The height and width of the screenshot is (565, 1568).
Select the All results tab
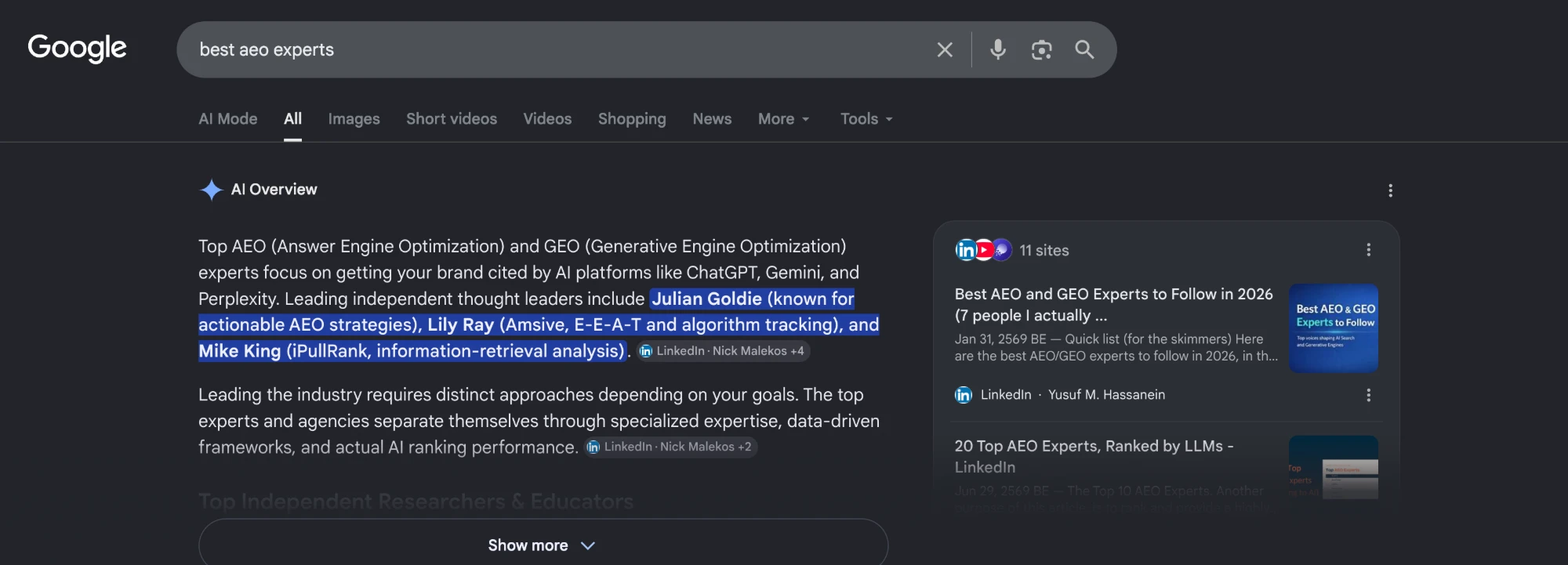coord(292,118)
